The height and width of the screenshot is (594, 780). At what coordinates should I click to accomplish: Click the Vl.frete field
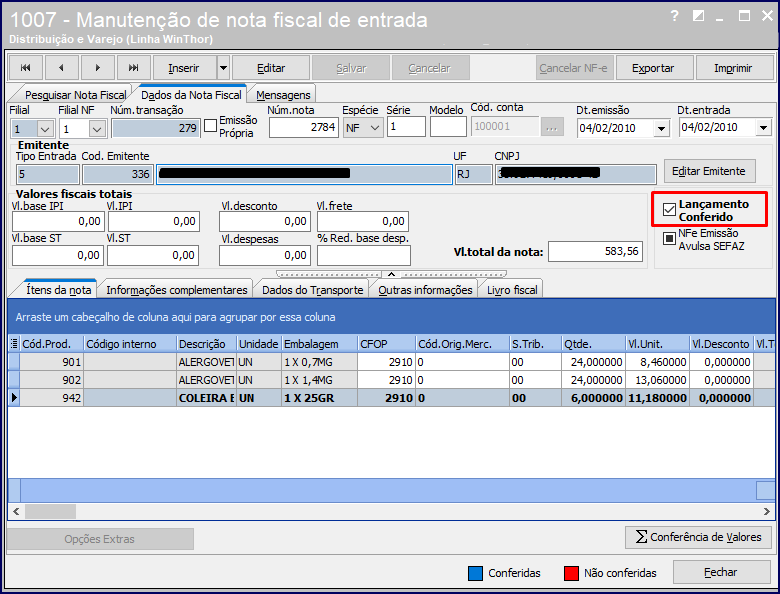363,221
